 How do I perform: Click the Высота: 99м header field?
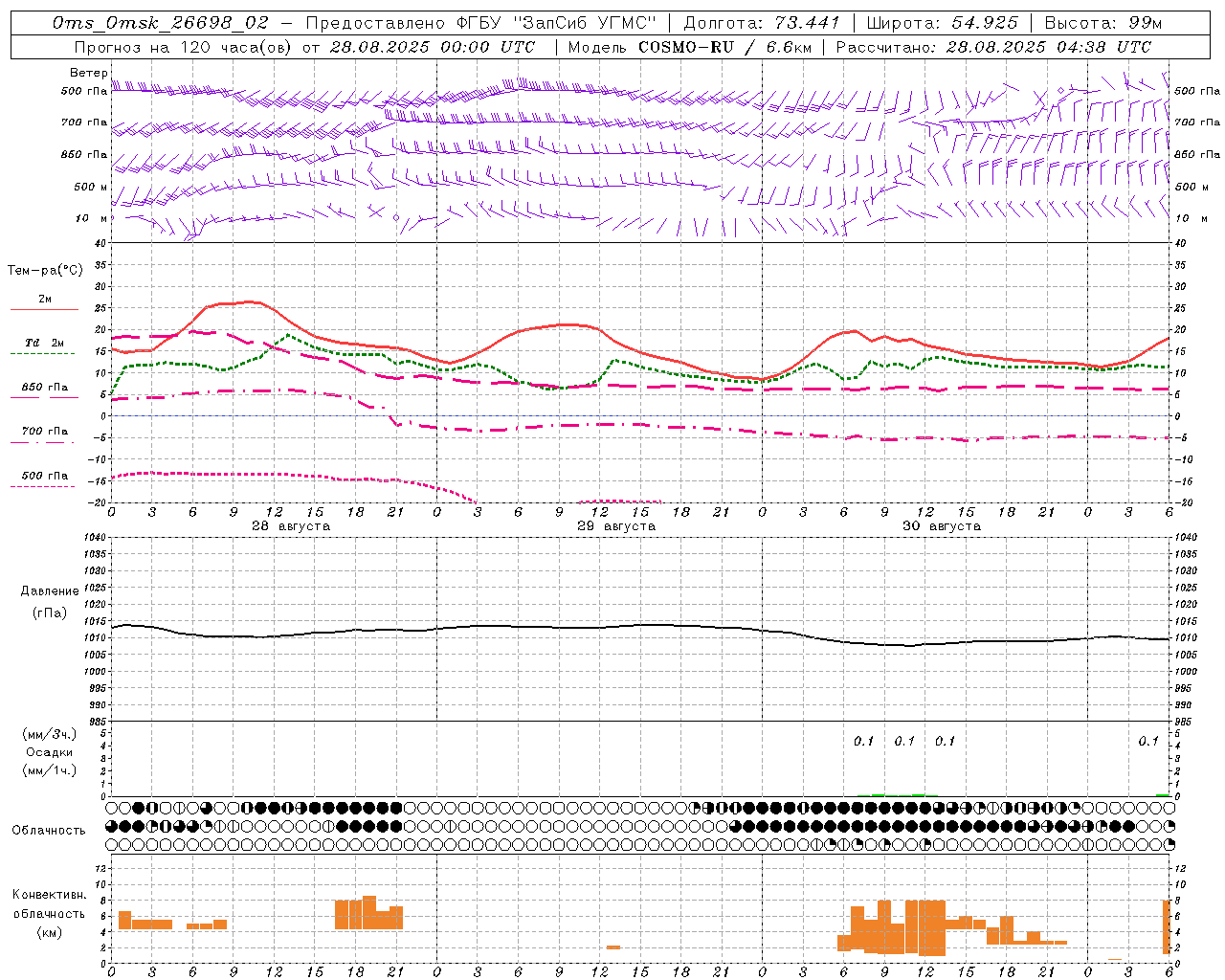coord(1102,23)
